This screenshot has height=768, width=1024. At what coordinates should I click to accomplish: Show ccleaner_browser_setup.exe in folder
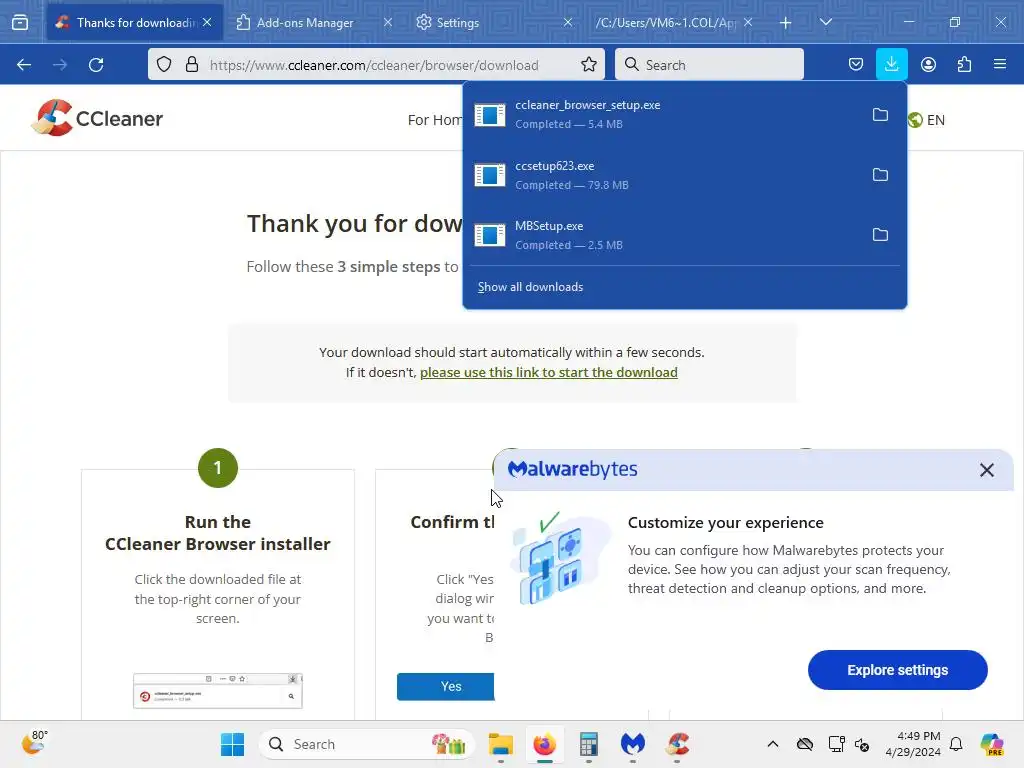coord(880,115)
